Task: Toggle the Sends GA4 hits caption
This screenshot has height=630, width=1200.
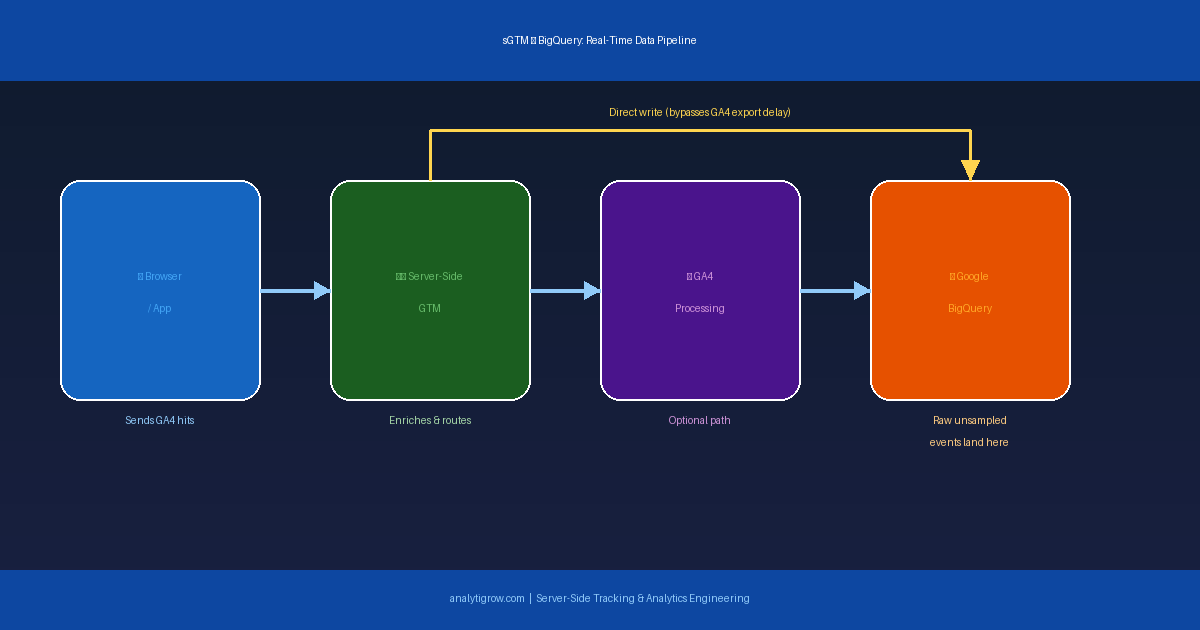Action: (160, 420)
